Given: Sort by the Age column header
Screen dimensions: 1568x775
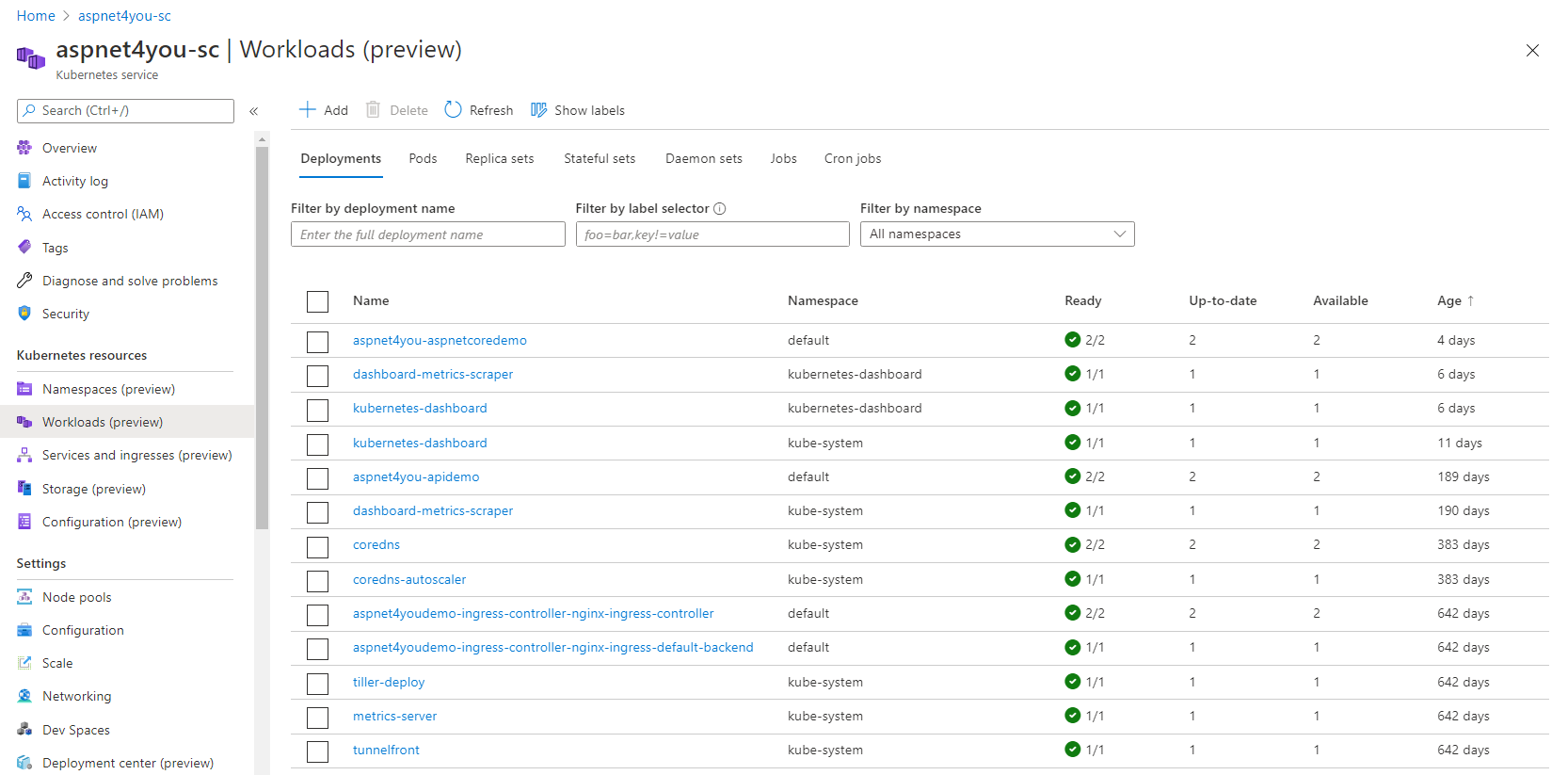Looking at the screenshot, I should [x=1455, y=300].
